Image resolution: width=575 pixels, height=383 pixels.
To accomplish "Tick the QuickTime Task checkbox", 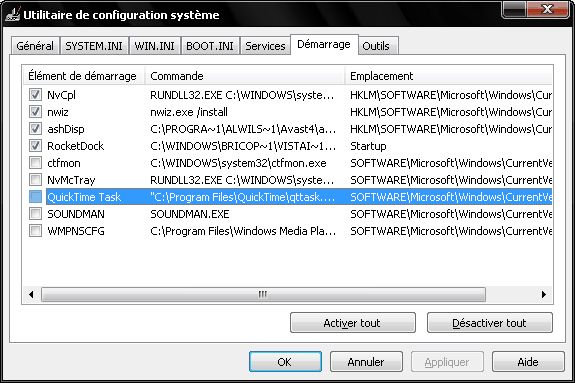I will pyautogui.click(x=35, y=197).
